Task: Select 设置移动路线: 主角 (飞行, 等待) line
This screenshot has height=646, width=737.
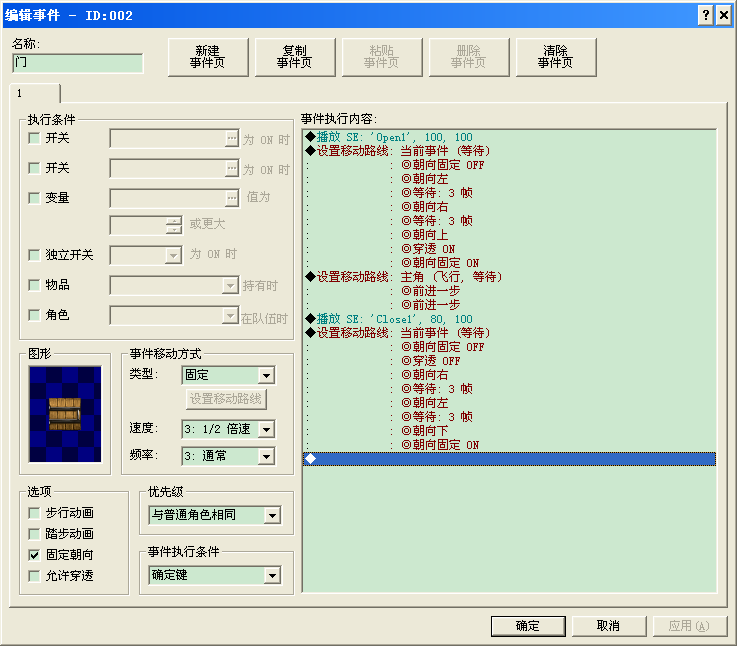Action: click(510, 277)
